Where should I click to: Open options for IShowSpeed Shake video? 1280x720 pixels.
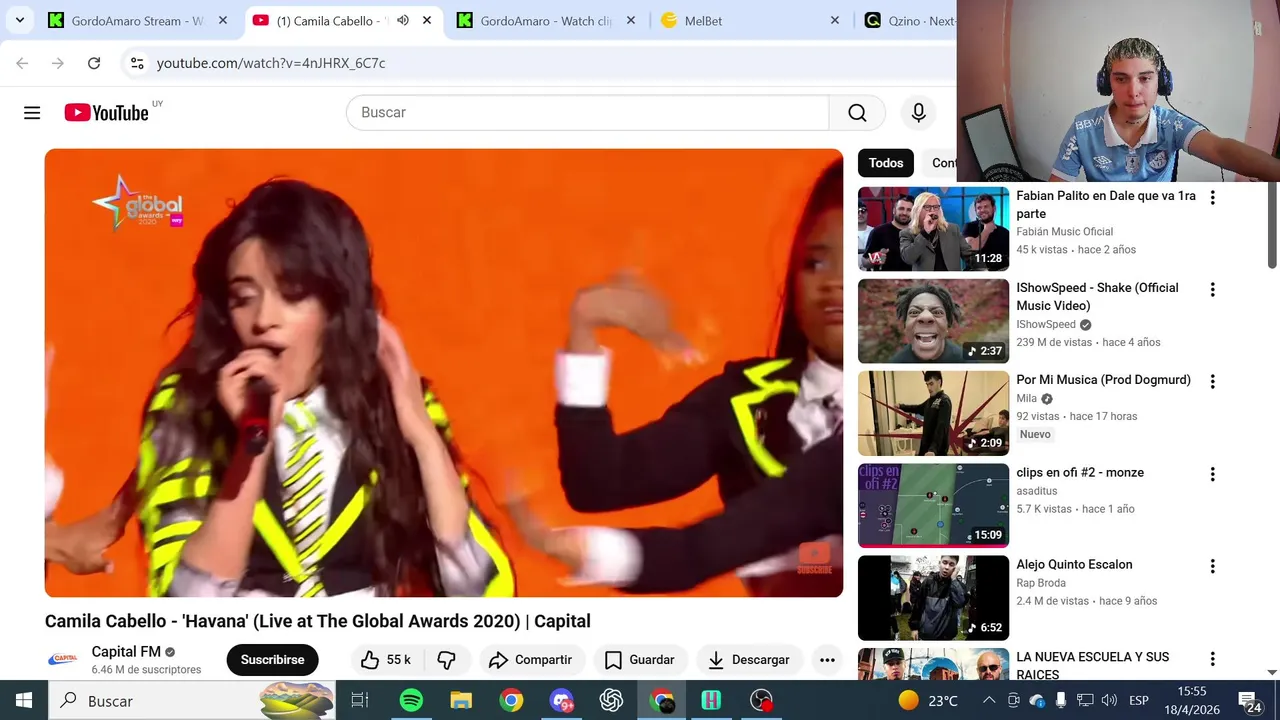click(x=1212, y=290)
